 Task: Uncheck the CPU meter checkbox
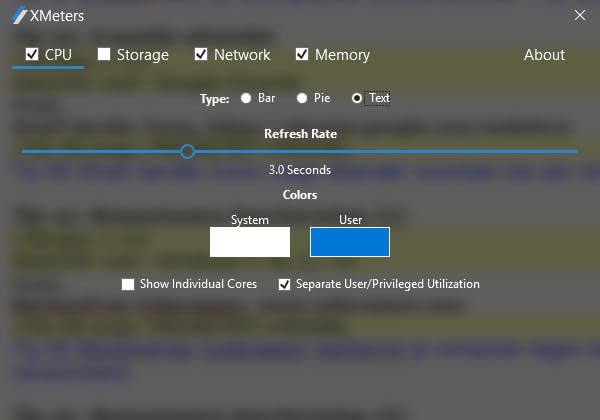(31, 54)
